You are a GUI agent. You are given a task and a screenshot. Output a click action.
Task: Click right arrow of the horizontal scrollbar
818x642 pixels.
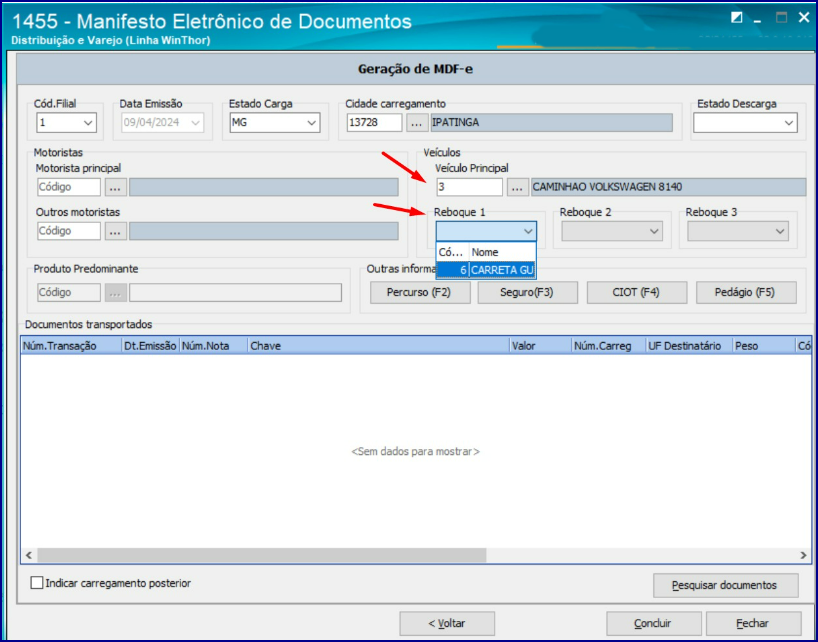pos(803,555)
